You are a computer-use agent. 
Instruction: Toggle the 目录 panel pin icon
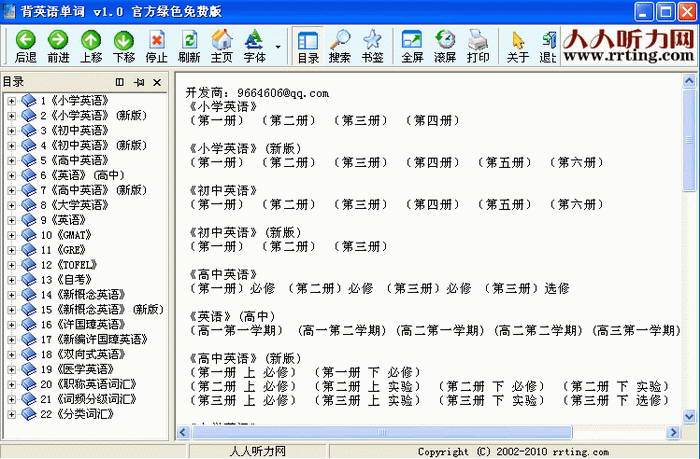[x=139, y=82]
